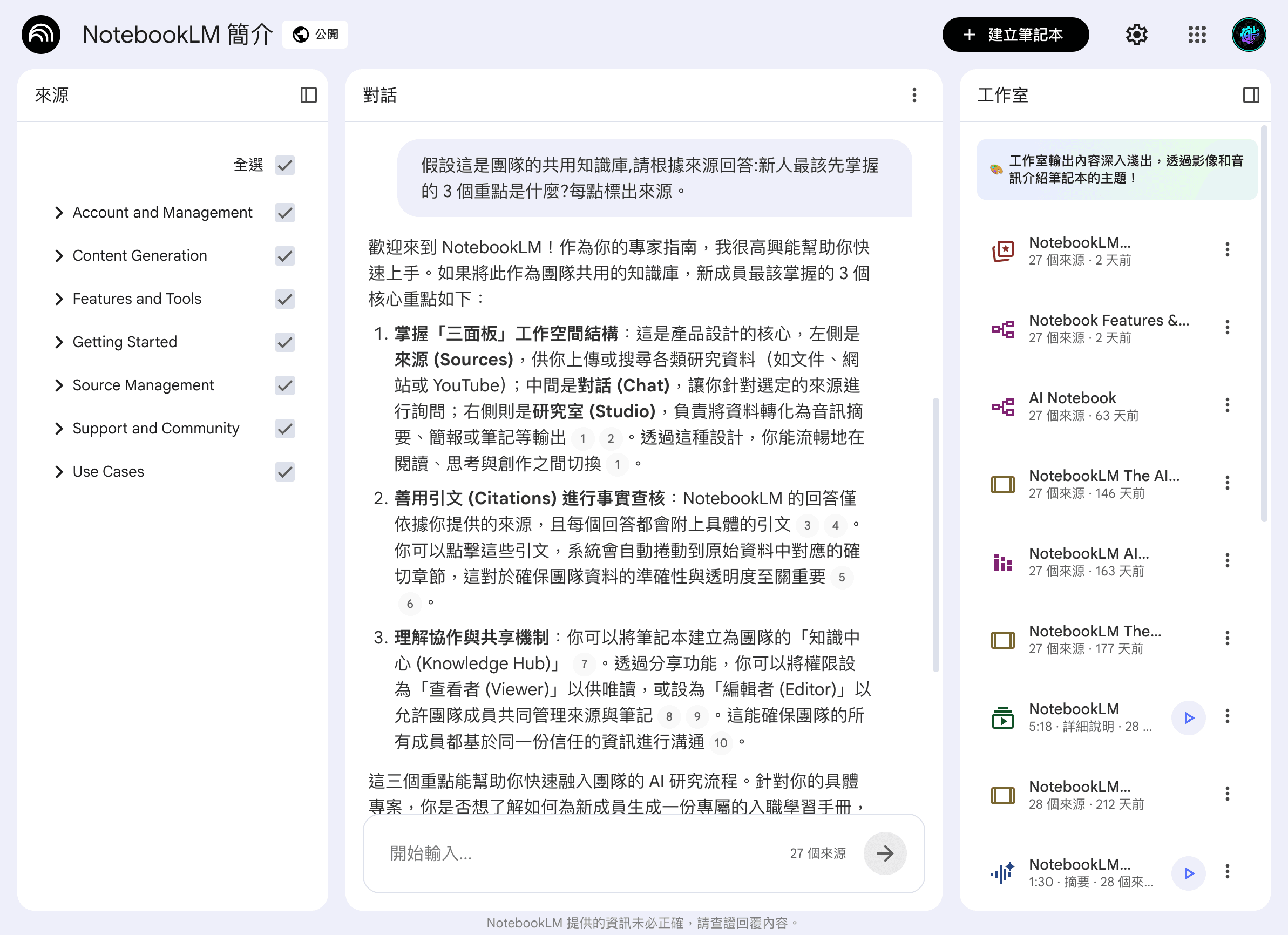The image size is (1288, 935).
Task: Expand the Content Generation group
Action: (x=59, y=256)
